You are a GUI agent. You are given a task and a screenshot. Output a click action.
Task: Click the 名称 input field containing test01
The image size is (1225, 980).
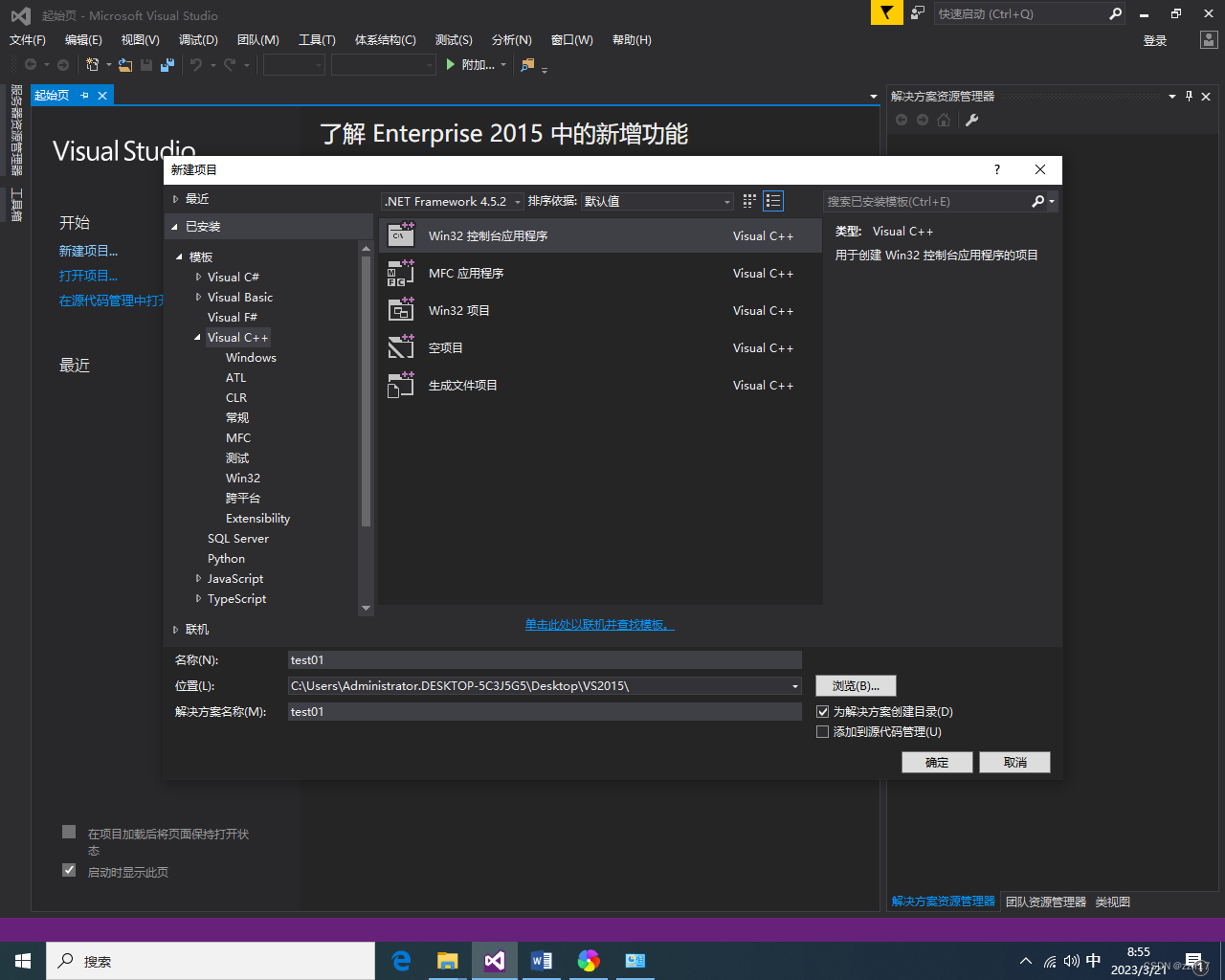(x=544, y=659)
